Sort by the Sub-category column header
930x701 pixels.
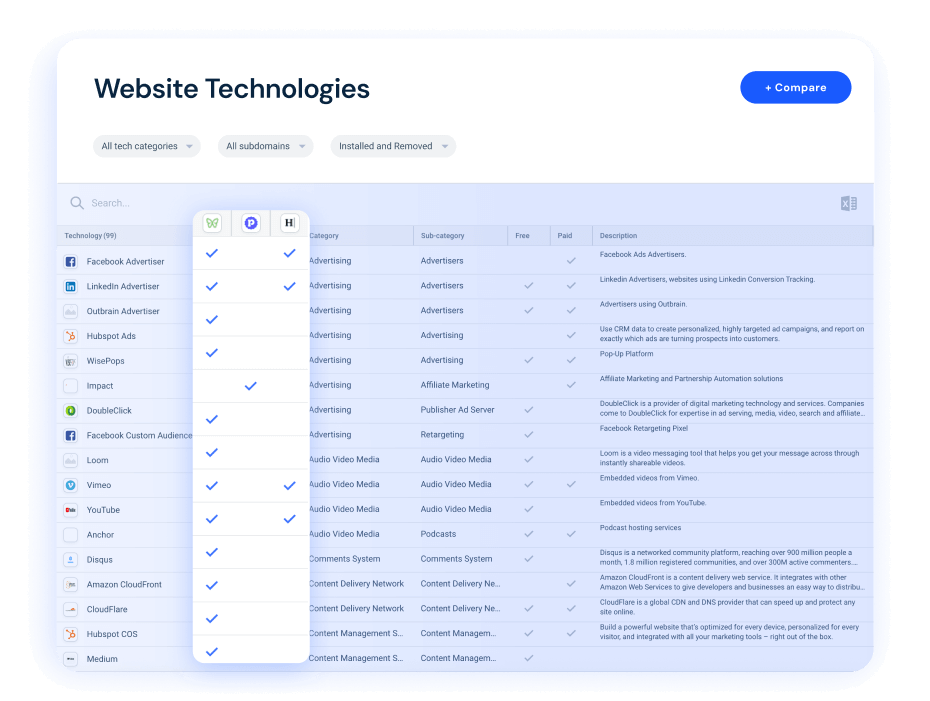click(442, 235)
